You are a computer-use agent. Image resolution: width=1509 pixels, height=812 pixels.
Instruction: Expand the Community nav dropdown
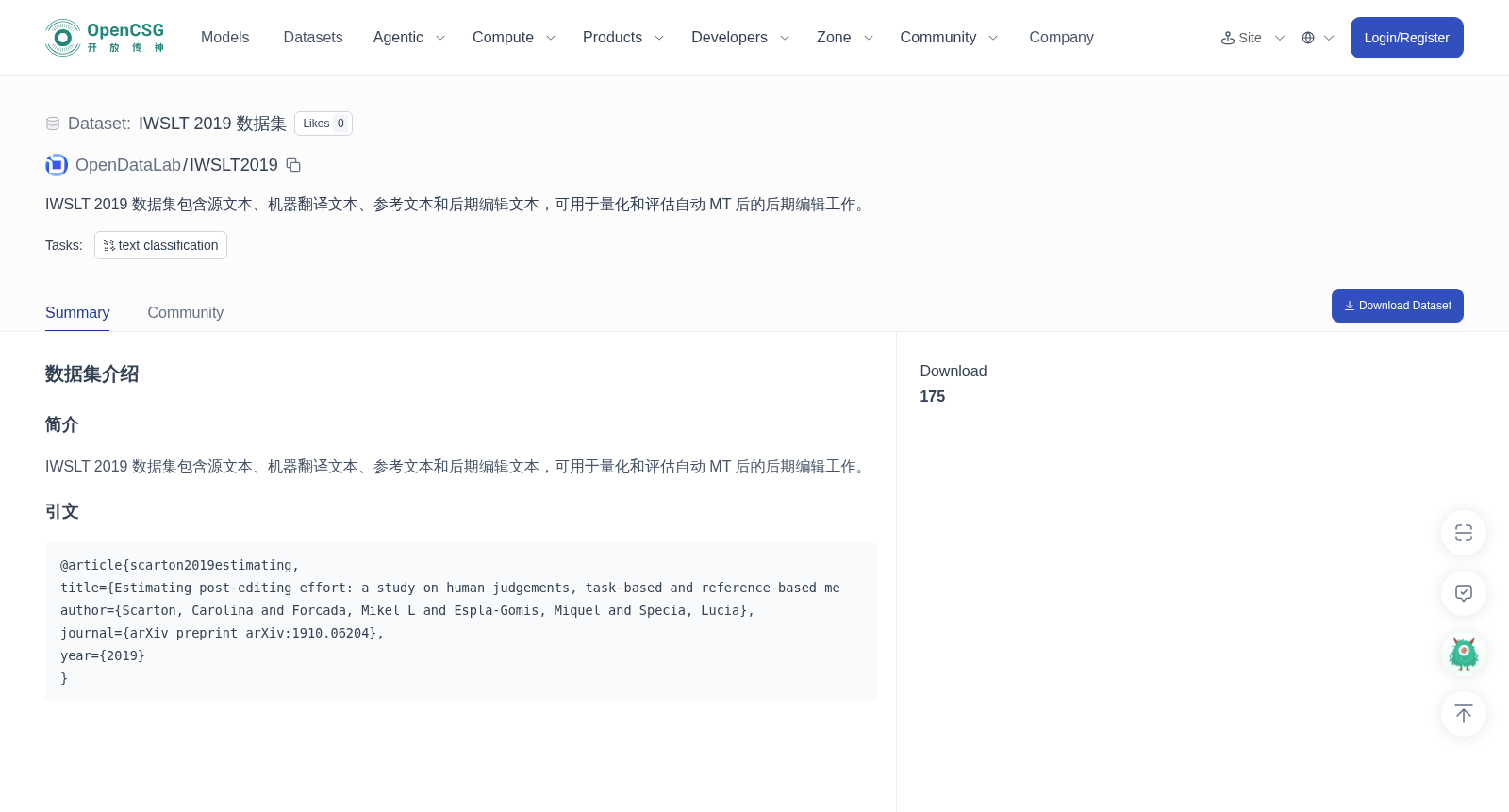[x=949, y=38]
